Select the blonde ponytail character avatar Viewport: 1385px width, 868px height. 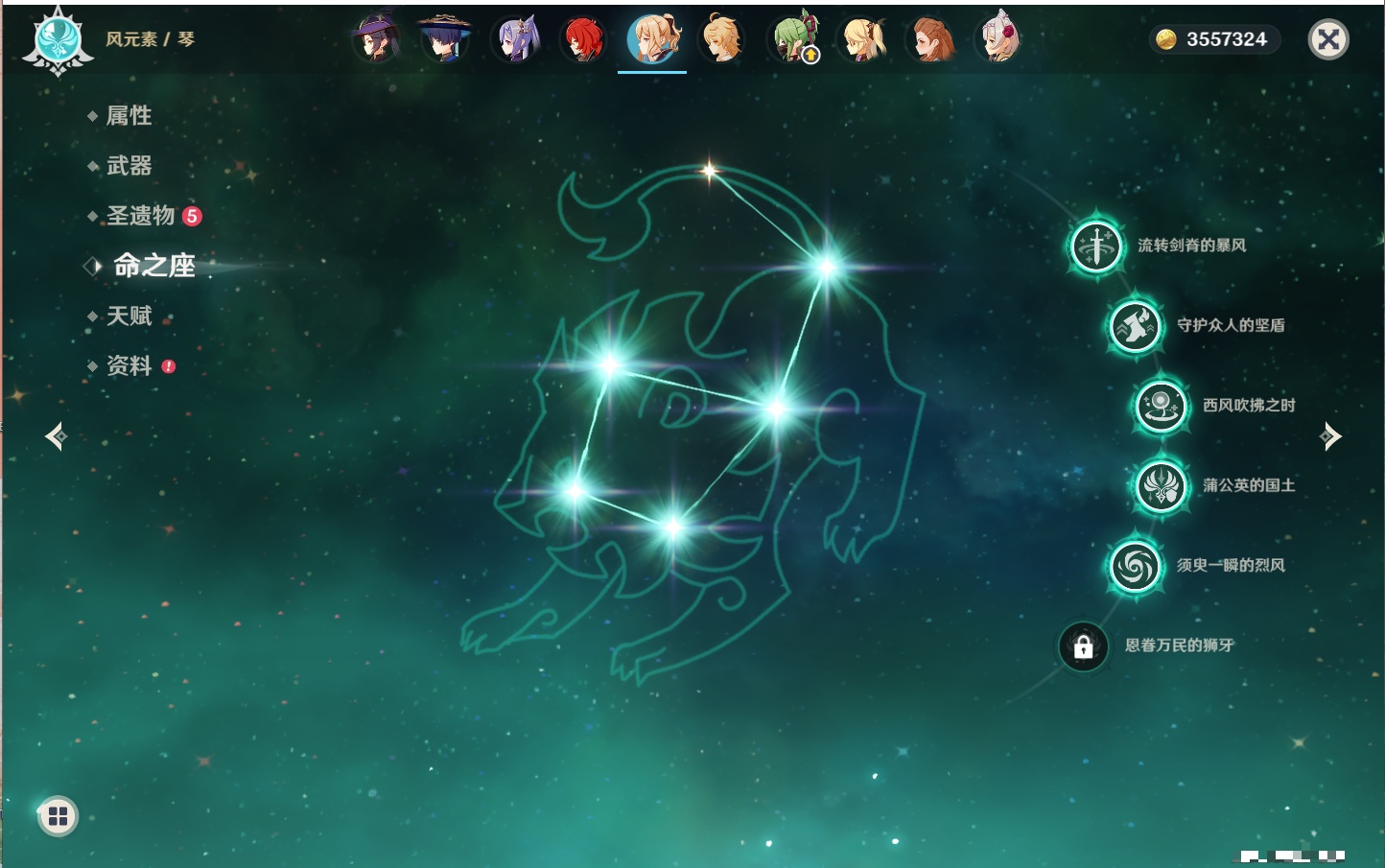[x=862, y=39]
